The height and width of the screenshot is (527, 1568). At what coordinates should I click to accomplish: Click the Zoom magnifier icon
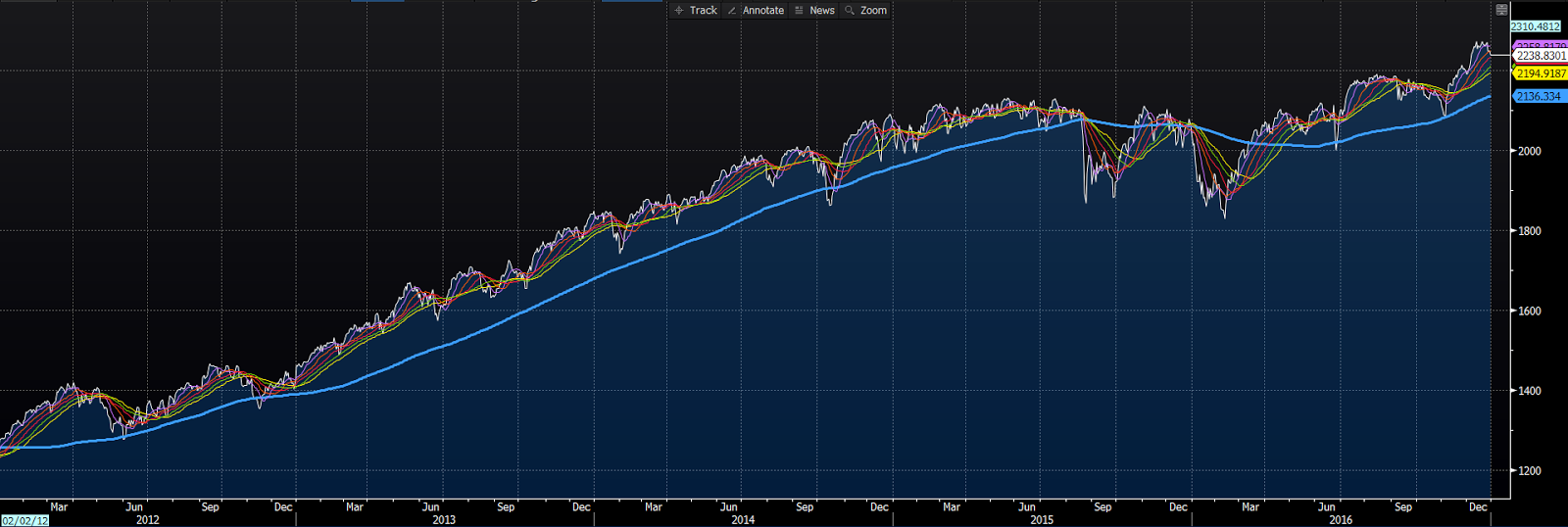click(850, 10)
